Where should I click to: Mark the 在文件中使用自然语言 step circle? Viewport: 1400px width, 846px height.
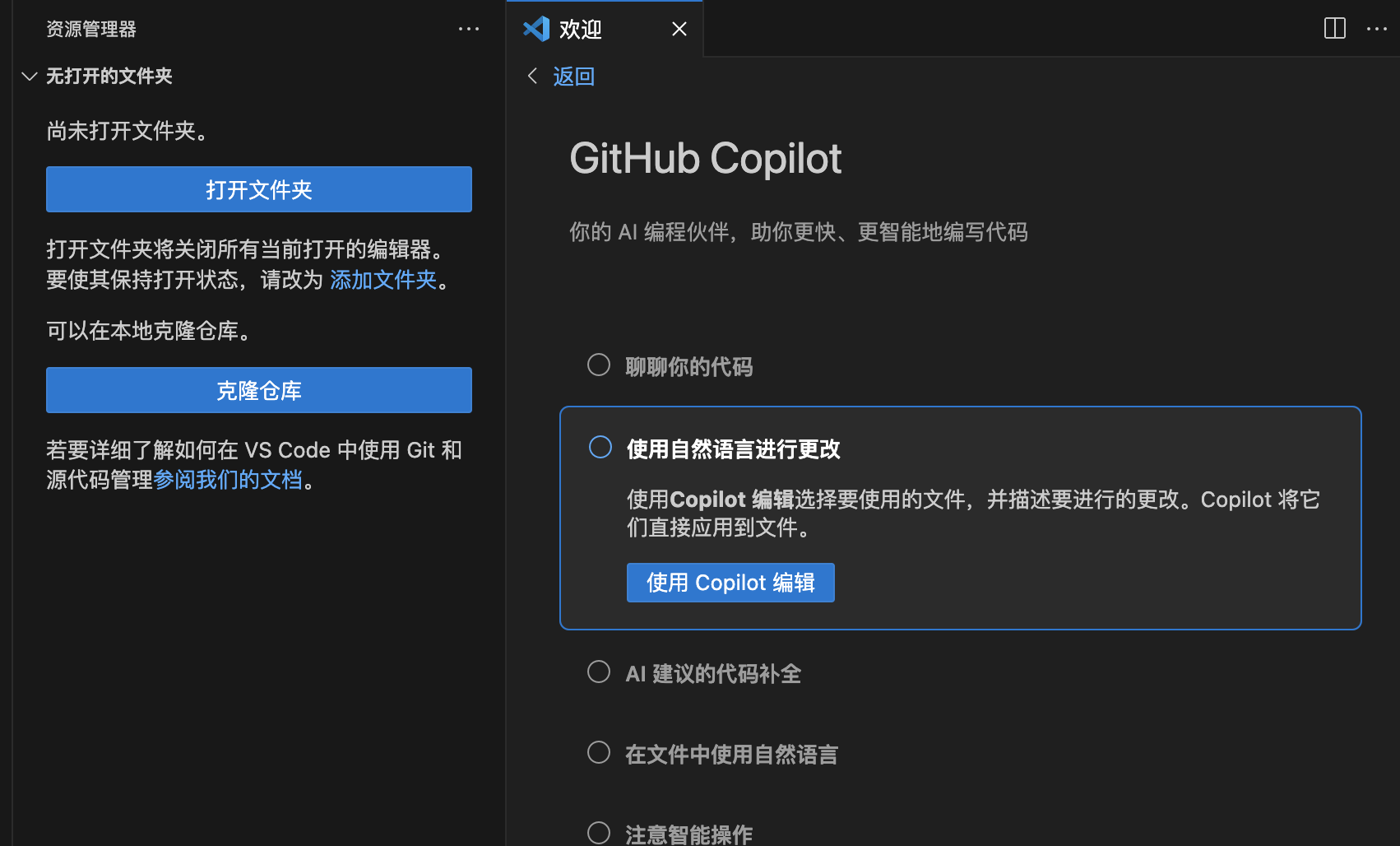pos(599,752)
